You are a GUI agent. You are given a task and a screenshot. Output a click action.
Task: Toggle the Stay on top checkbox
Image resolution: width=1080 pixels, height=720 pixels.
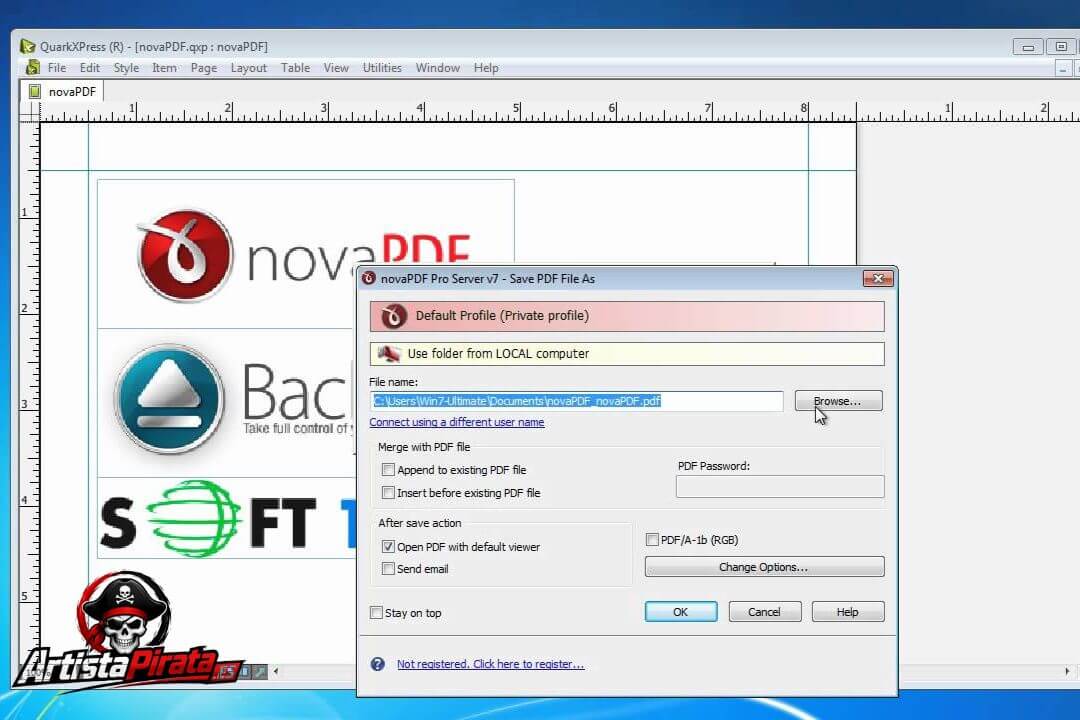pyautogui.click(x=376, y=613)
